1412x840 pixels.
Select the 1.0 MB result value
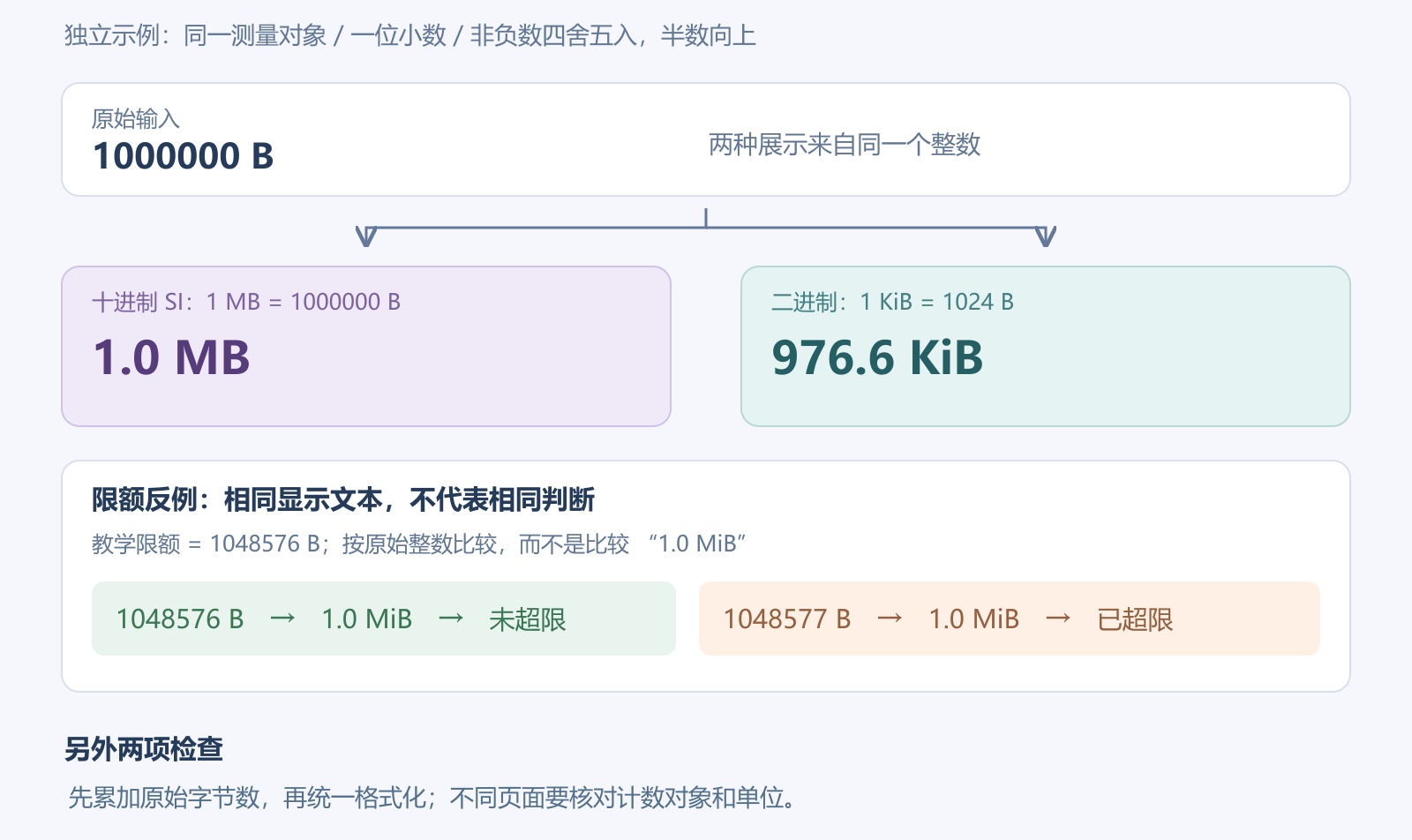pos(172,357)
